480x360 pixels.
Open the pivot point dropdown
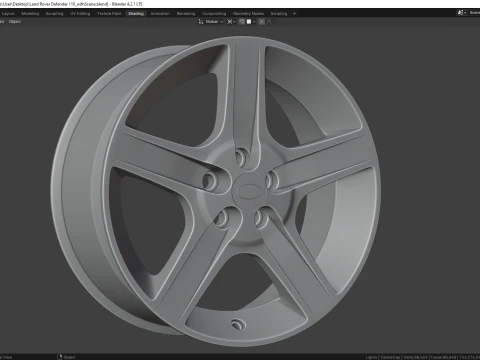pyautogui.click(x=231, y=22)
